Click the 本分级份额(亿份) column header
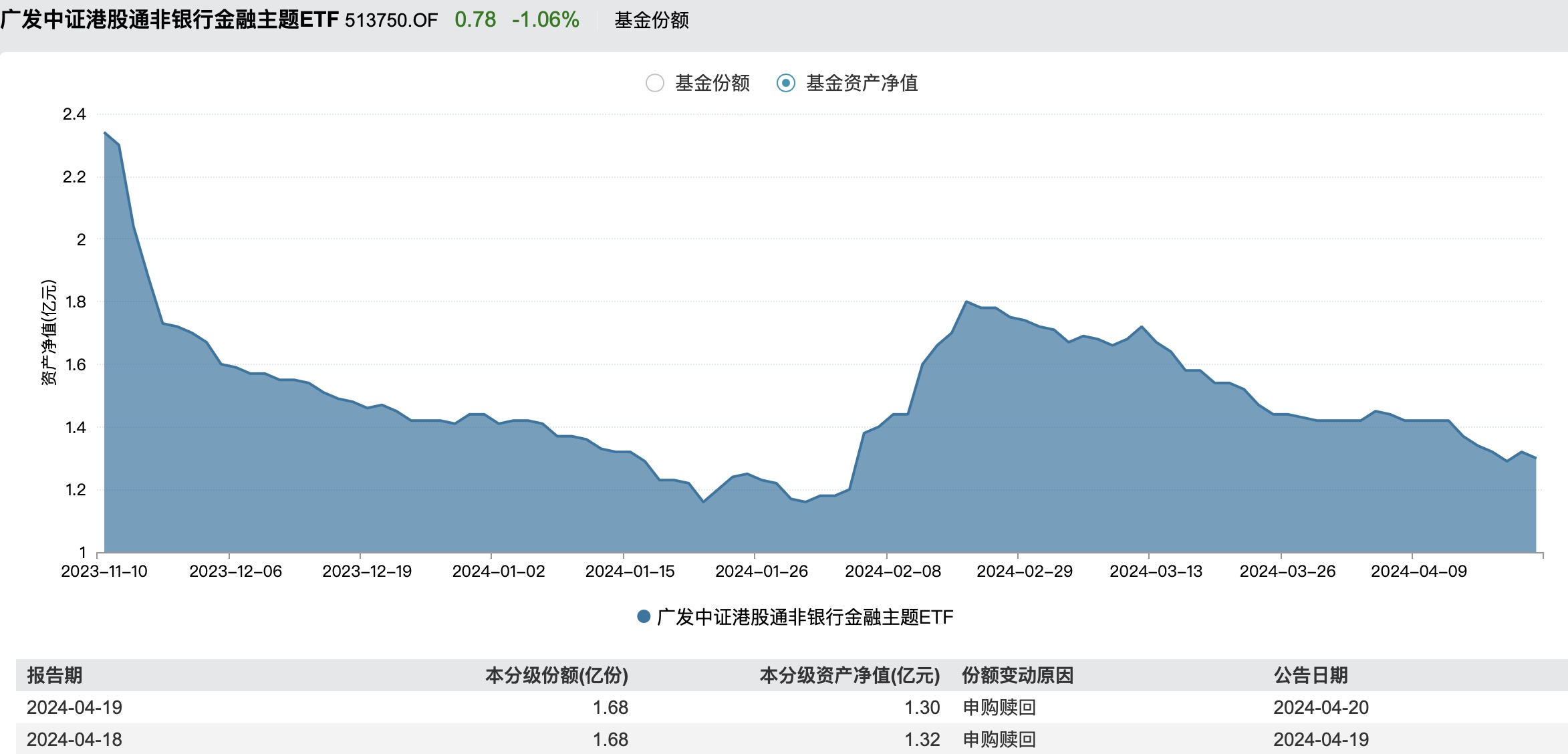 557,675
